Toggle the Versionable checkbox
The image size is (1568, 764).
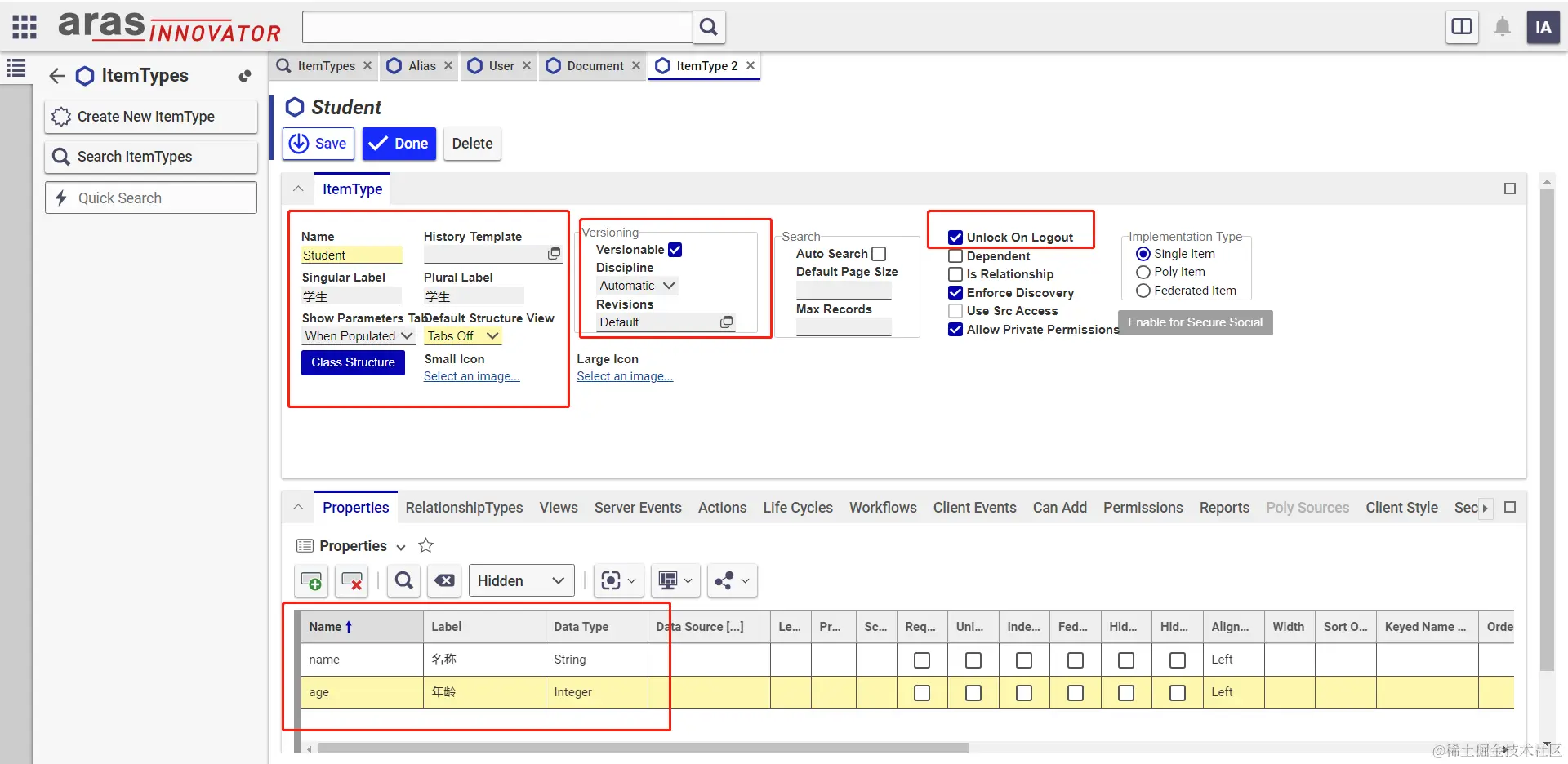675,250
